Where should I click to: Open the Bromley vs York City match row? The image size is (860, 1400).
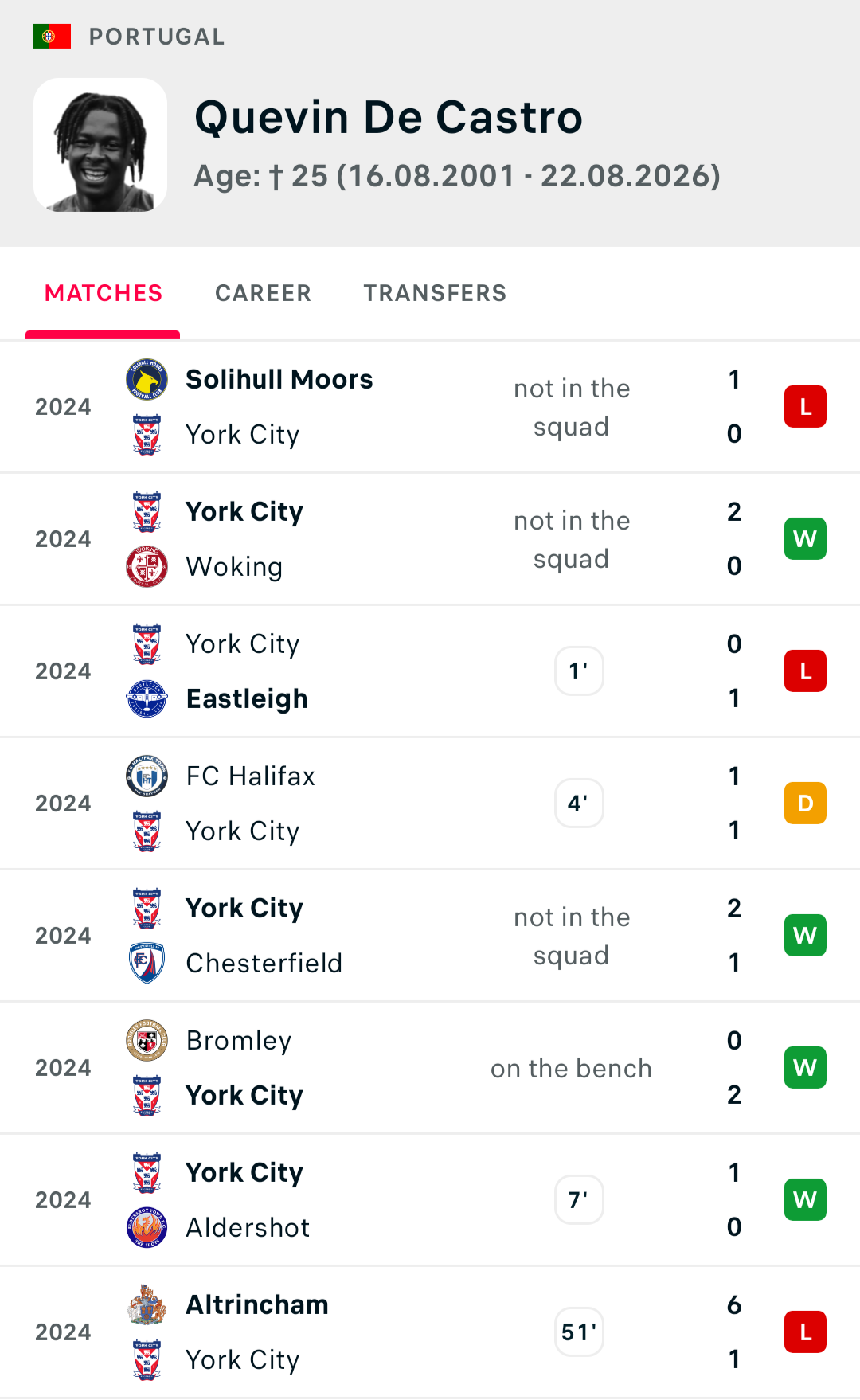pos(430,1068)
